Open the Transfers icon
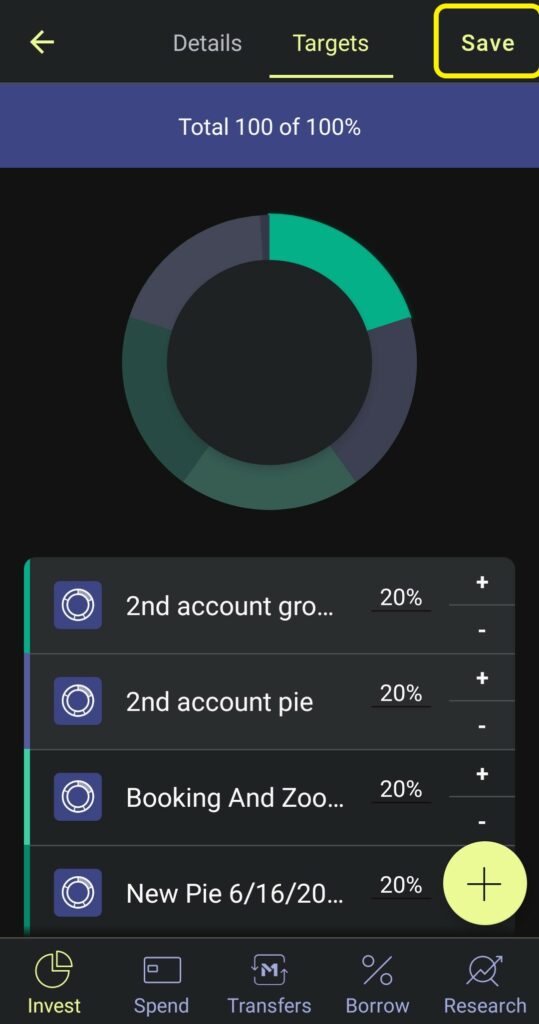539x1024 pixels. (269, 970)
